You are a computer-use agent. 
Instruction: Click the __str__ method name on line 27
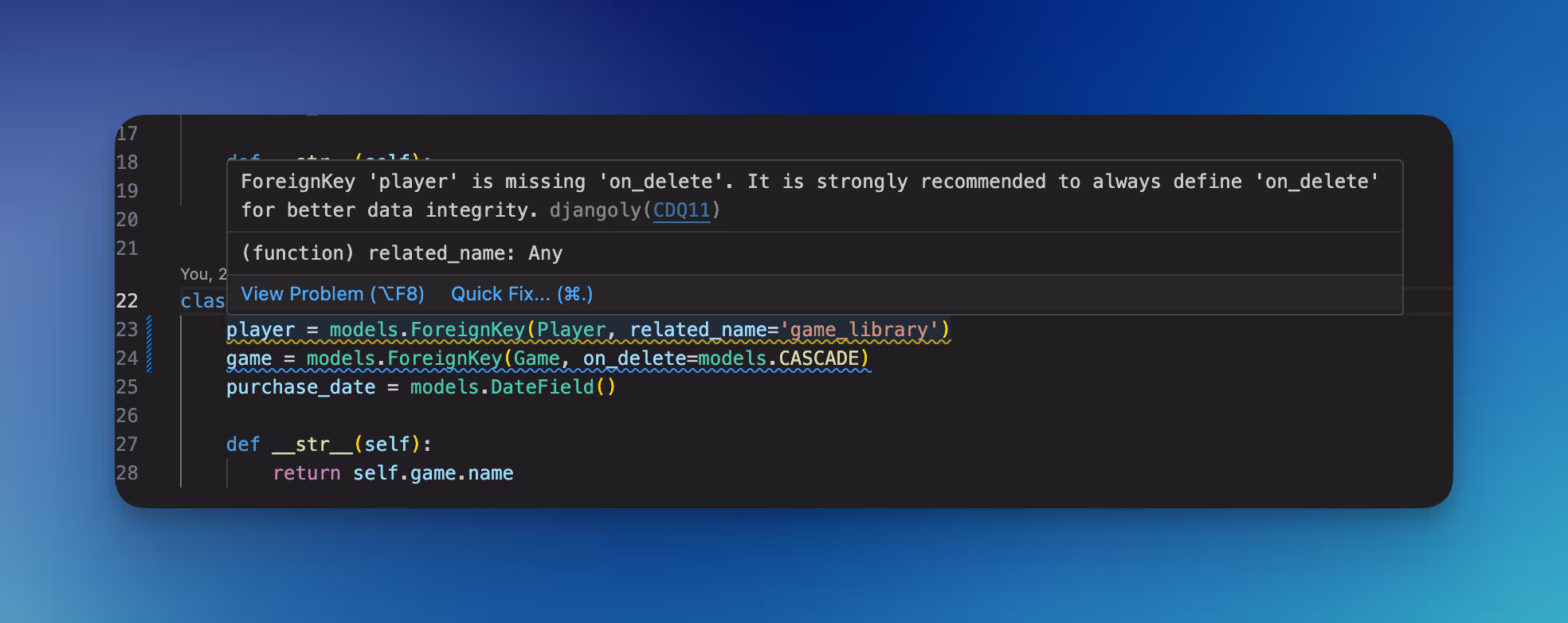pos(312,445)
